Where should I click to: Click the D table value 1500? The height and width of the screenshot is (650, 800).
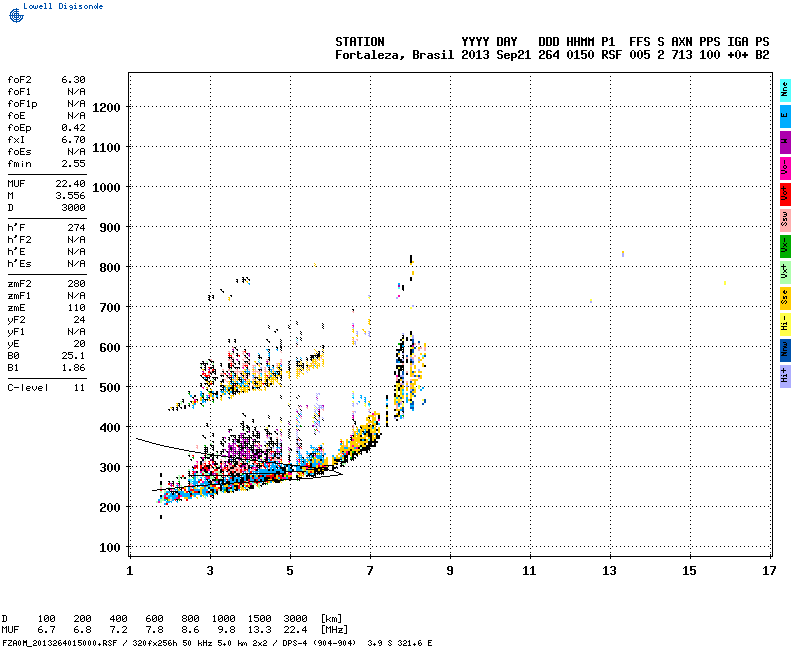click(260, 619)
